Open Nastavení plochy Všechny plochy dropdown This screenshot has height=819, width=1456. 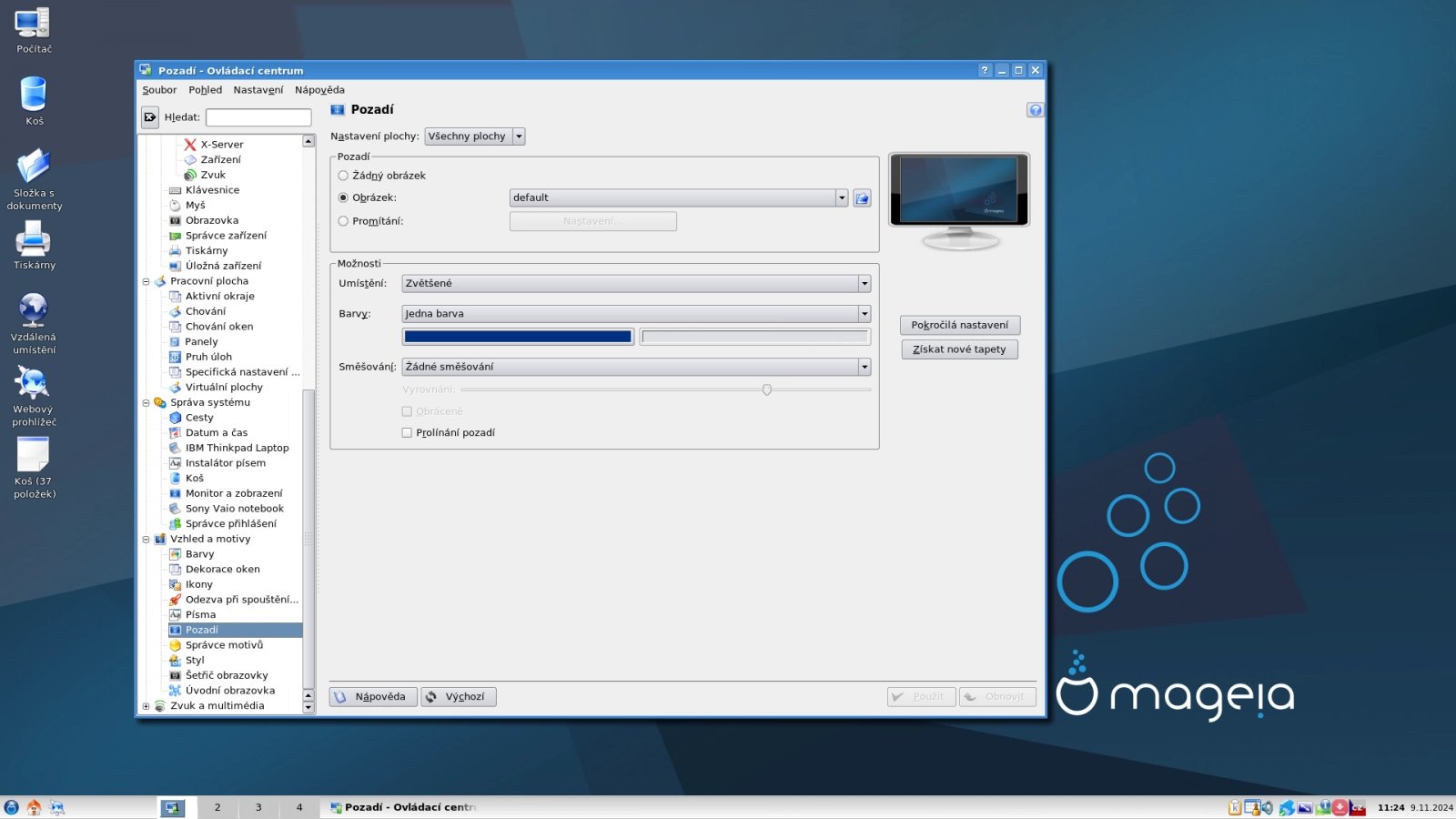pyautogui.click(x=475, y=136)
